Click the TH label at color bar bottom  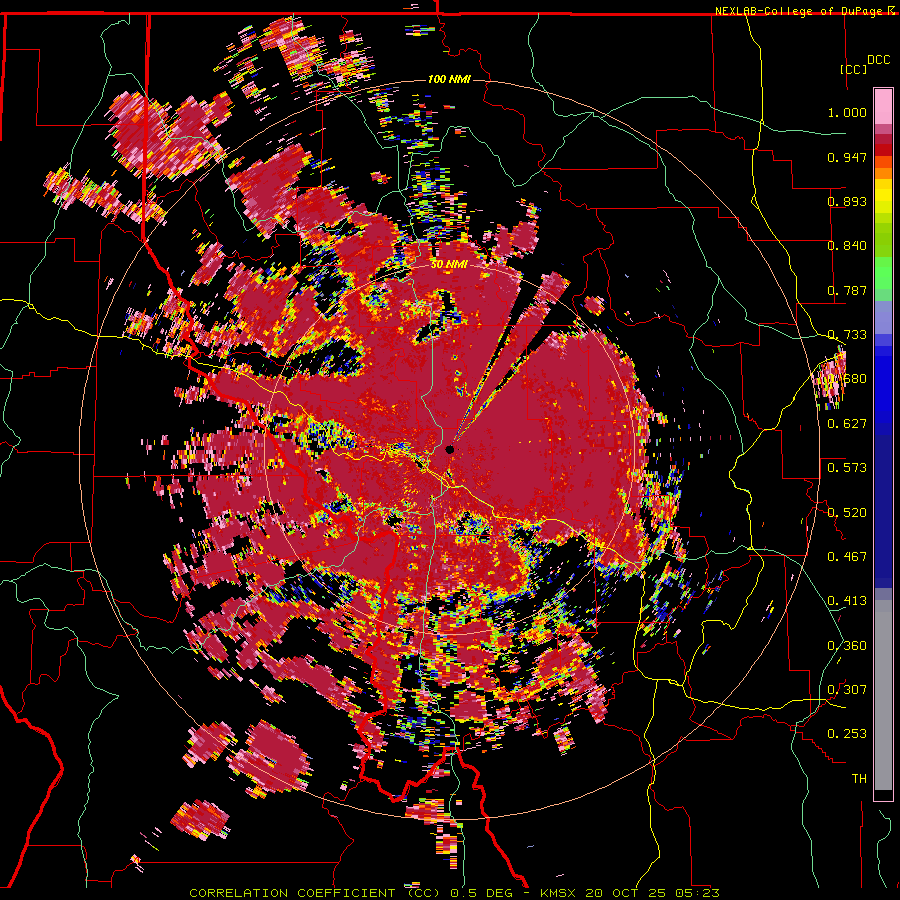(x=859, y=779)
